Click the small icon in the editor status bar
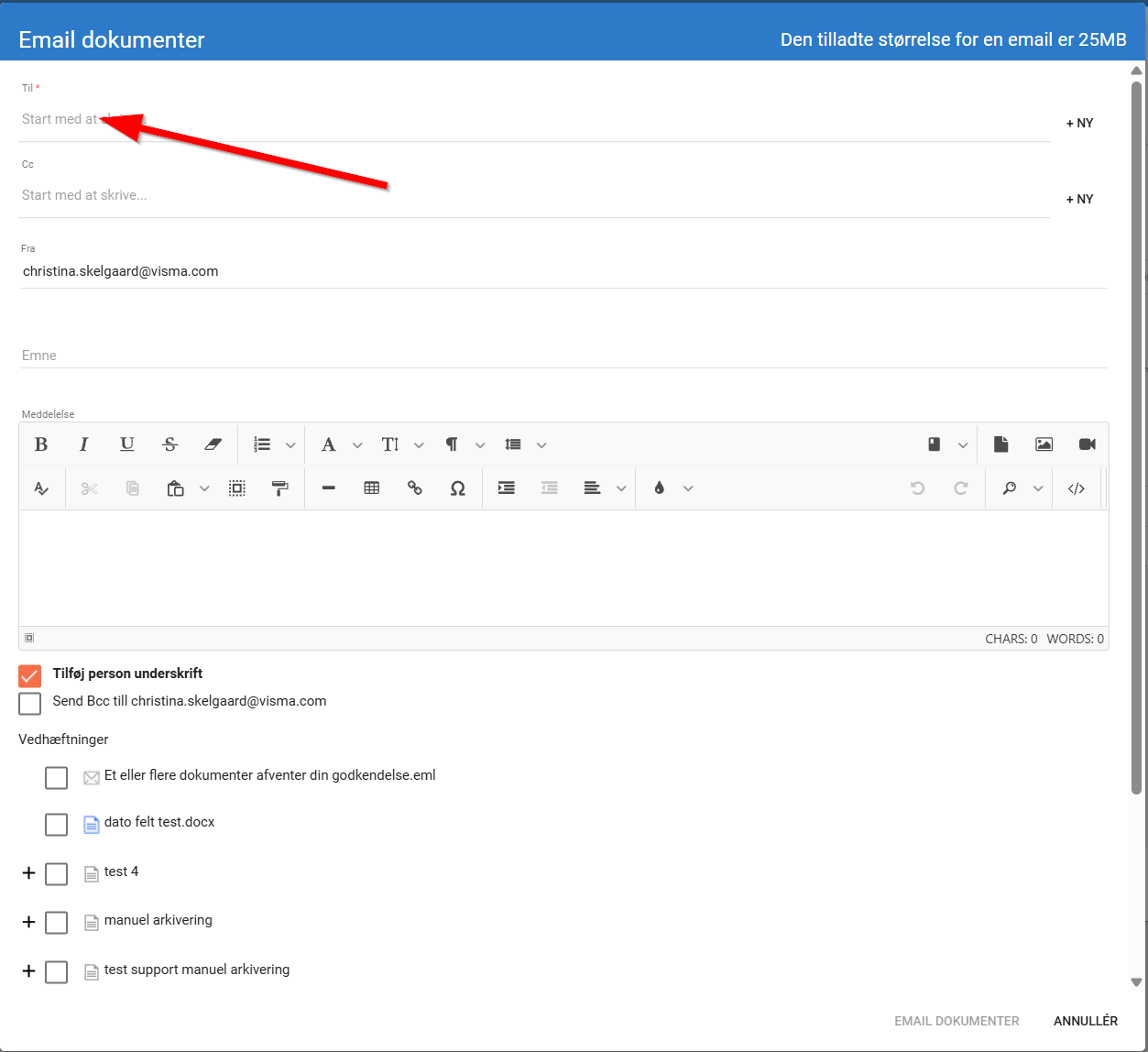Viewport: 1148px width, 1052px height. [x=29, y=638]
